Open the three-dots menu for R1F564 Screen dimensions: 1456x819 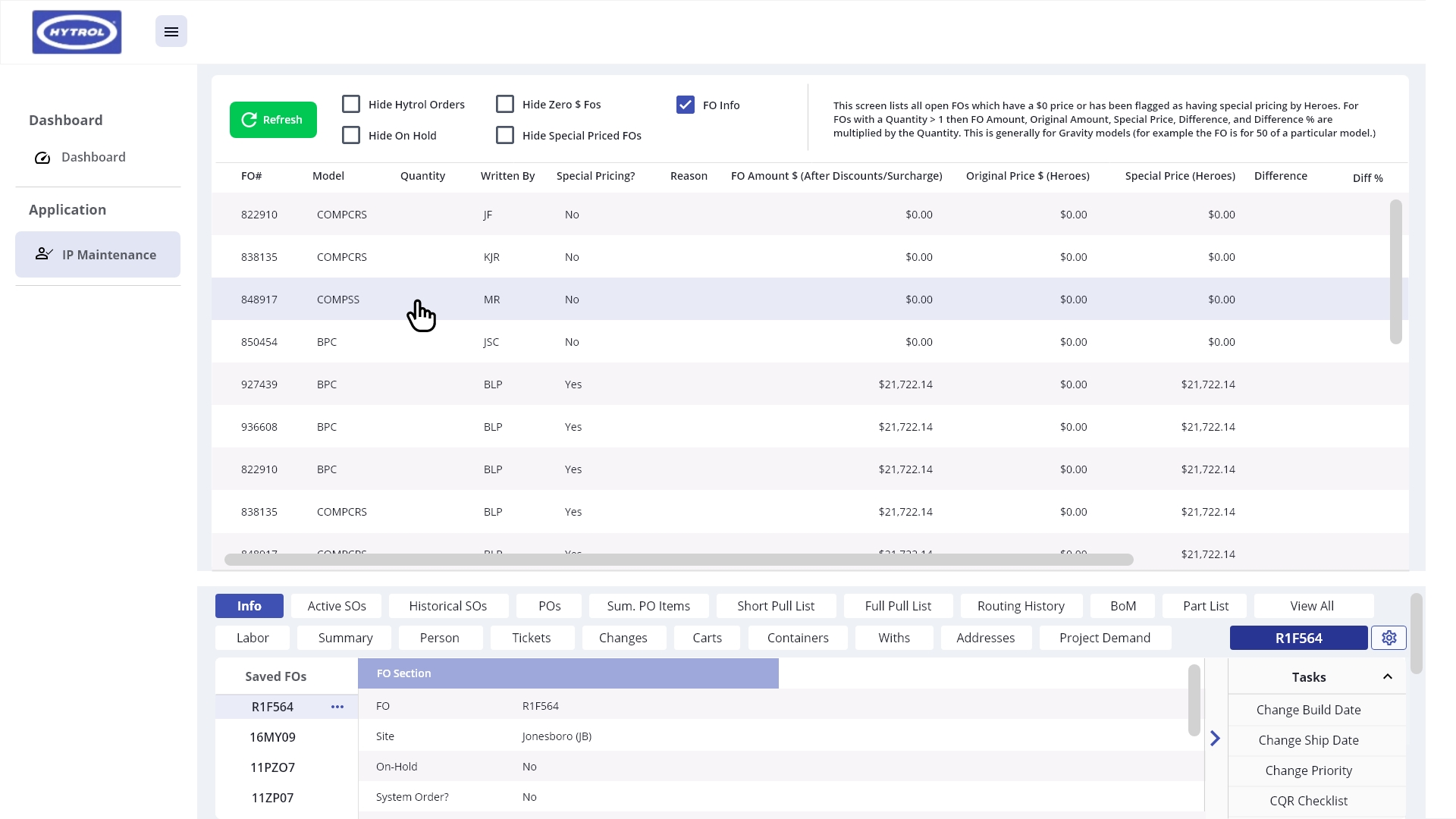pyautogui.click(x=337, y=707)
